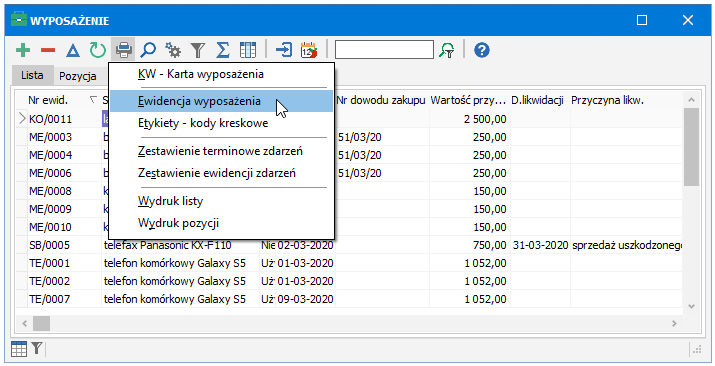The image size is (715, 366).
Task: Click the magnifying glass search icon
Action: point(148,50)
